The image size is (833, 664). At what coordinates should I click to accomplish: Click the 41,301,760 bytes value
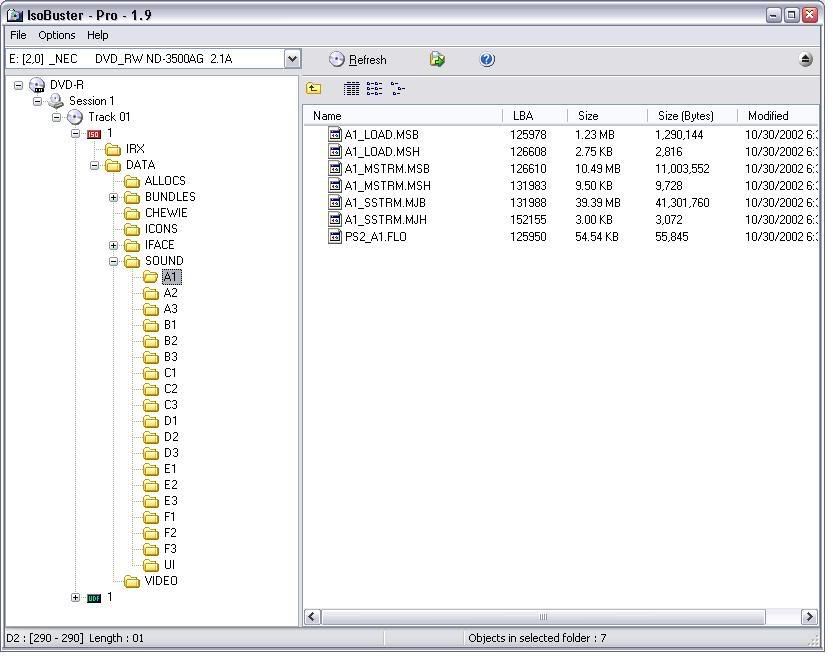click(682, 202)
